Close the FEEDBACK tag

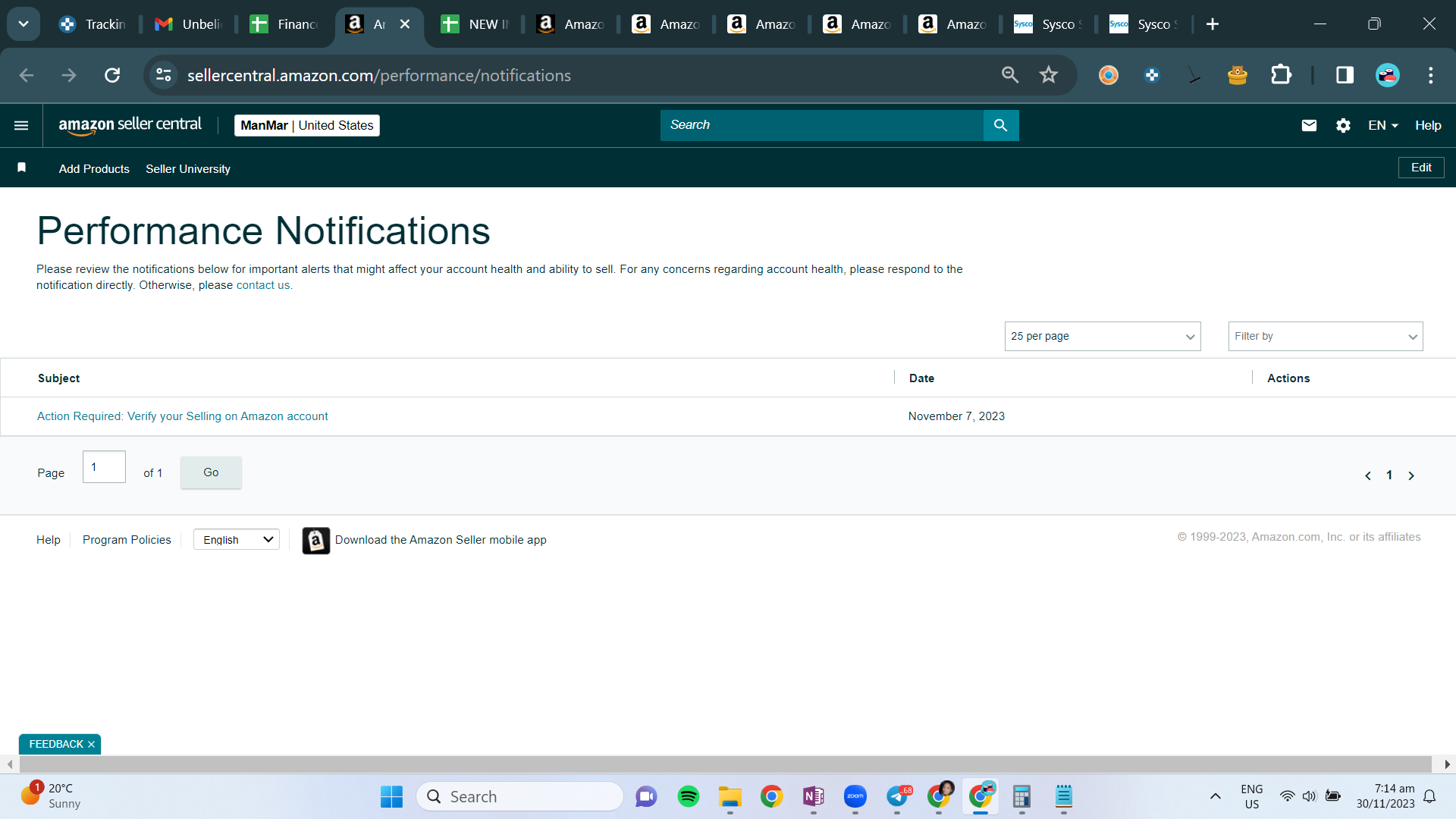coord(91,745)
